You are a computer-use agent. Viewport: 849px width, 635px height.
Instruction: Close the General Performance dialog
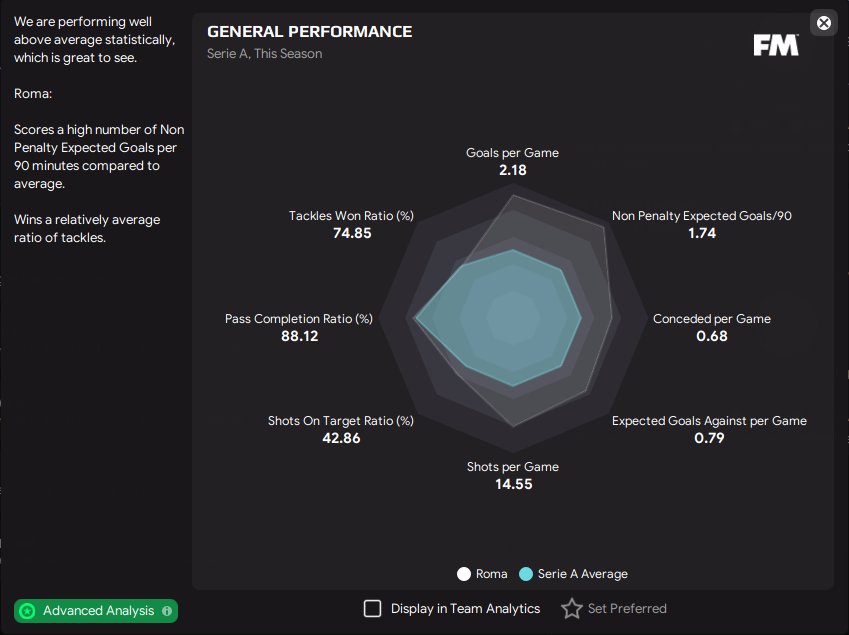coord(823,23)
